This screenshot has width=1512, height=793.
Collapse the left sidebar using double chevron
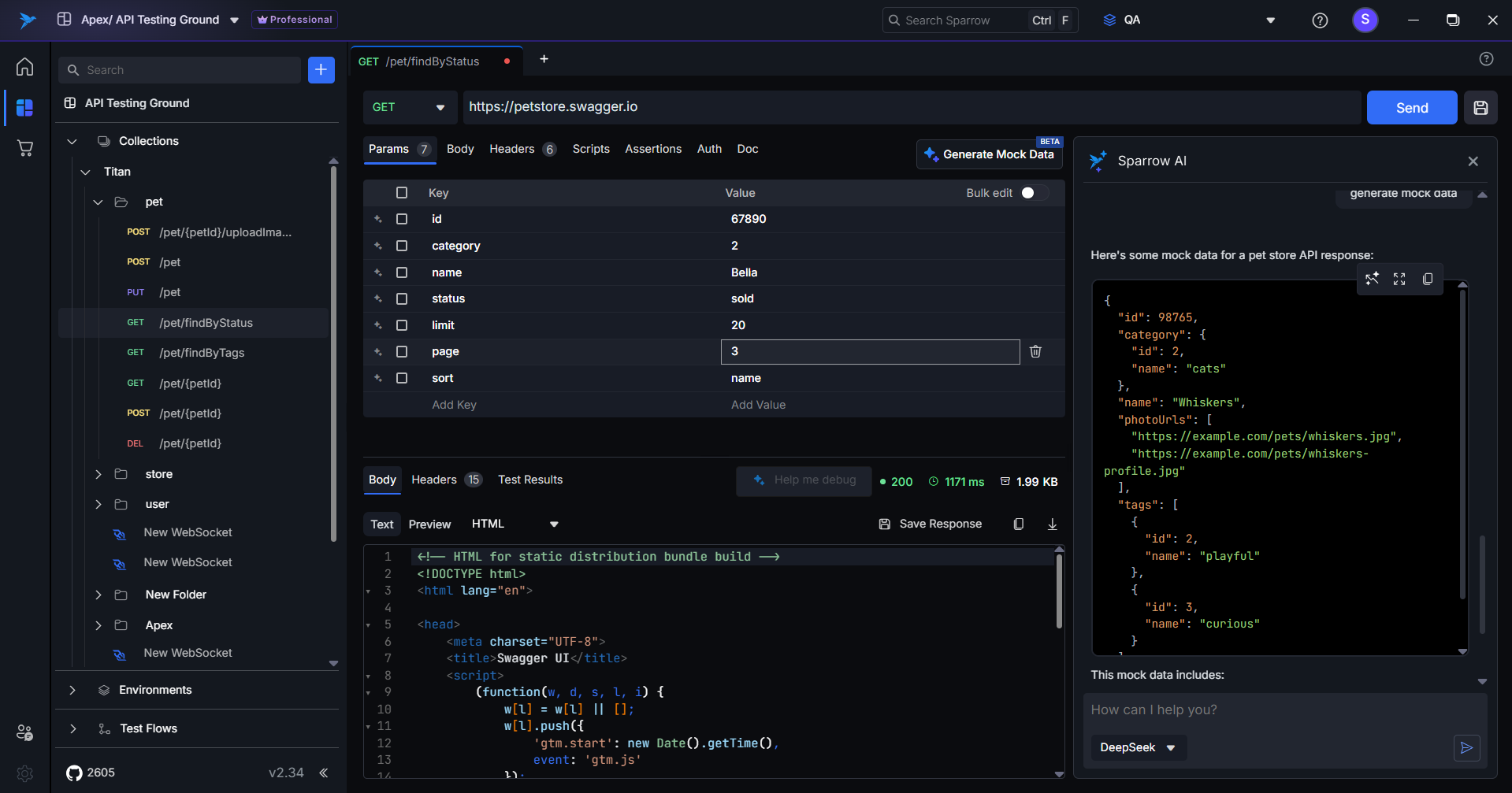tap(324, 773)
